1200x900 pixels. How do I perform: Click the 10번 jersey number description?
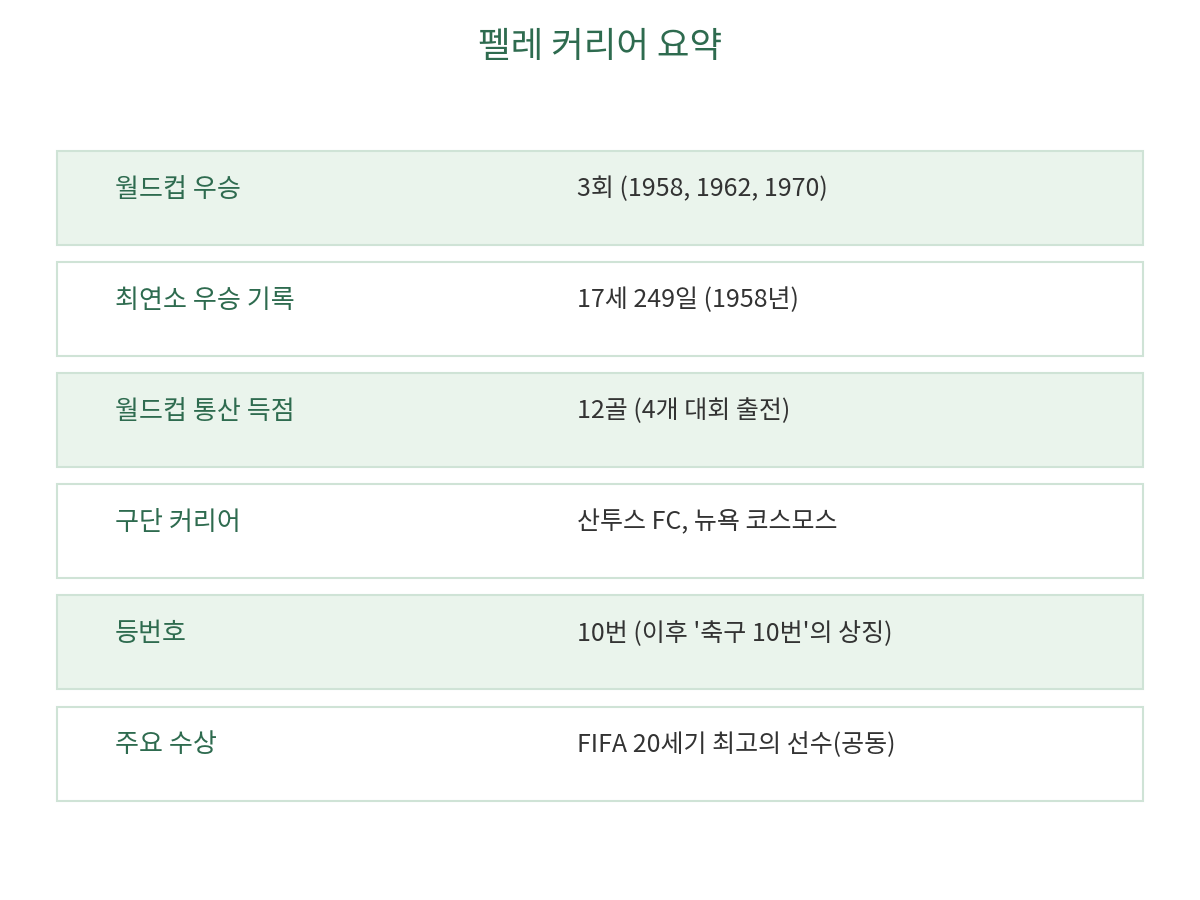(735, 632)
